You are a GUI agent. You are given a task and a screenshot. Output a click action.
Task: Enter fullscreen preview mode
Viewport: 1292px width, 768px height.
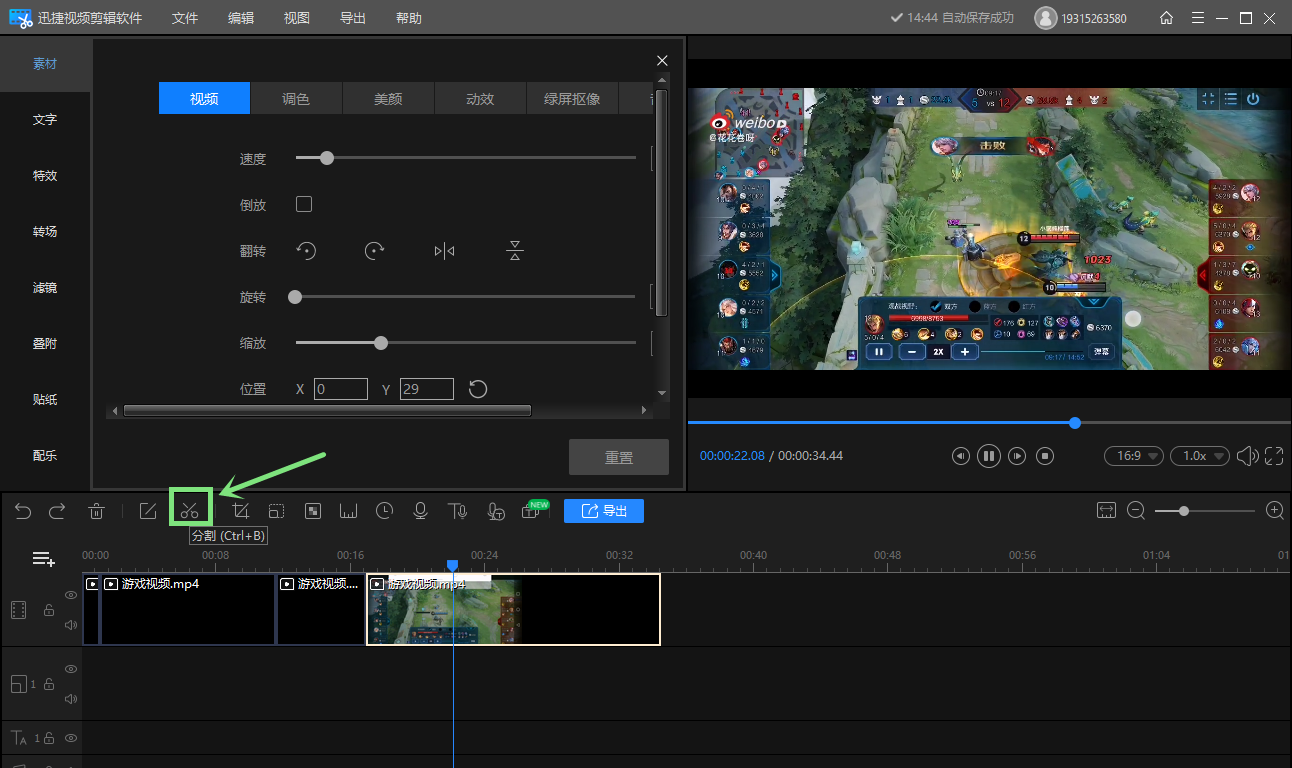tap(1274, 456)
